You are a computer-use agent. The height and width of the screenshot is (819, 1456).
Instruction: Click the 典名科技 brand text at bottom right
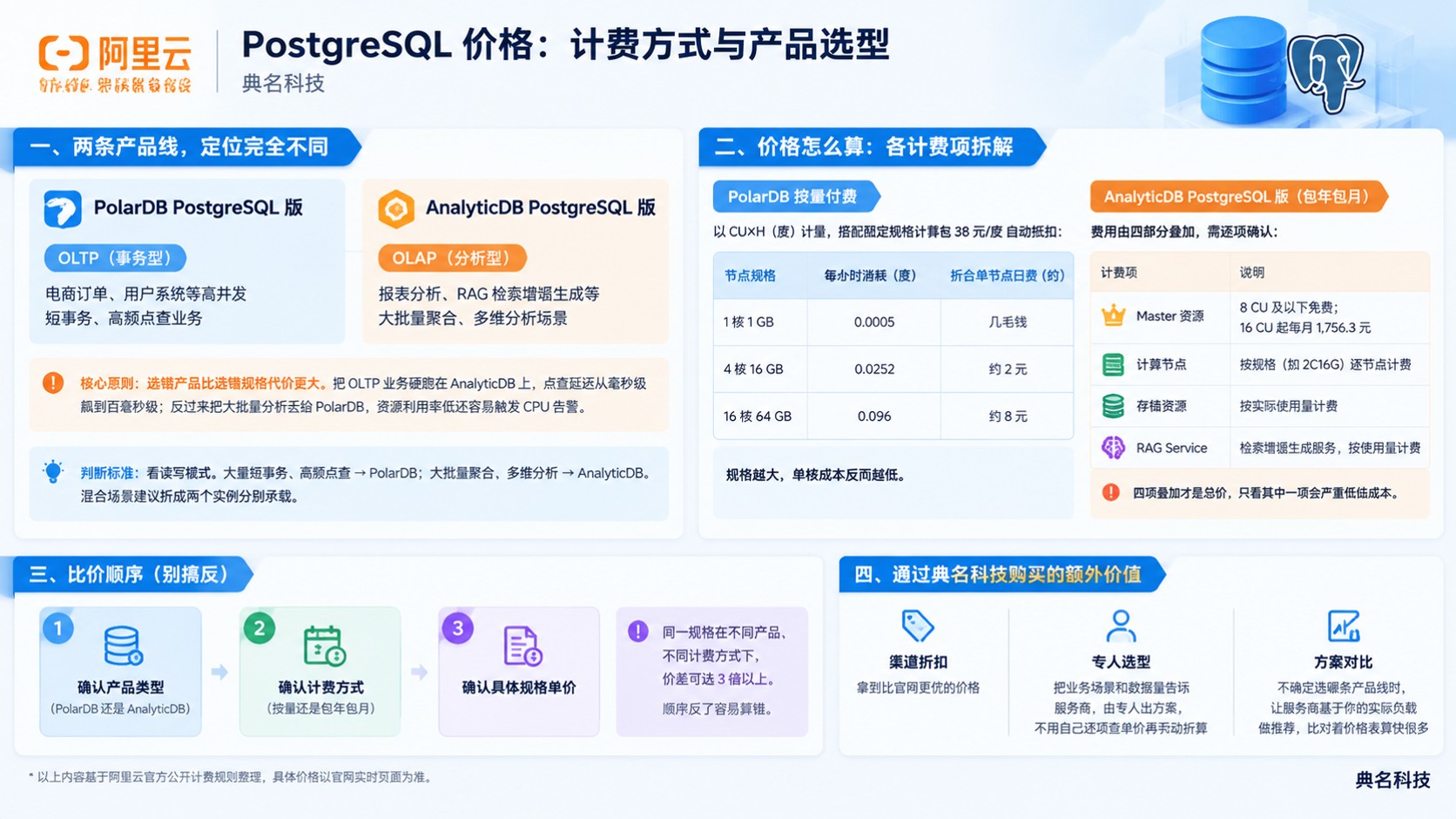point(1392,780)
